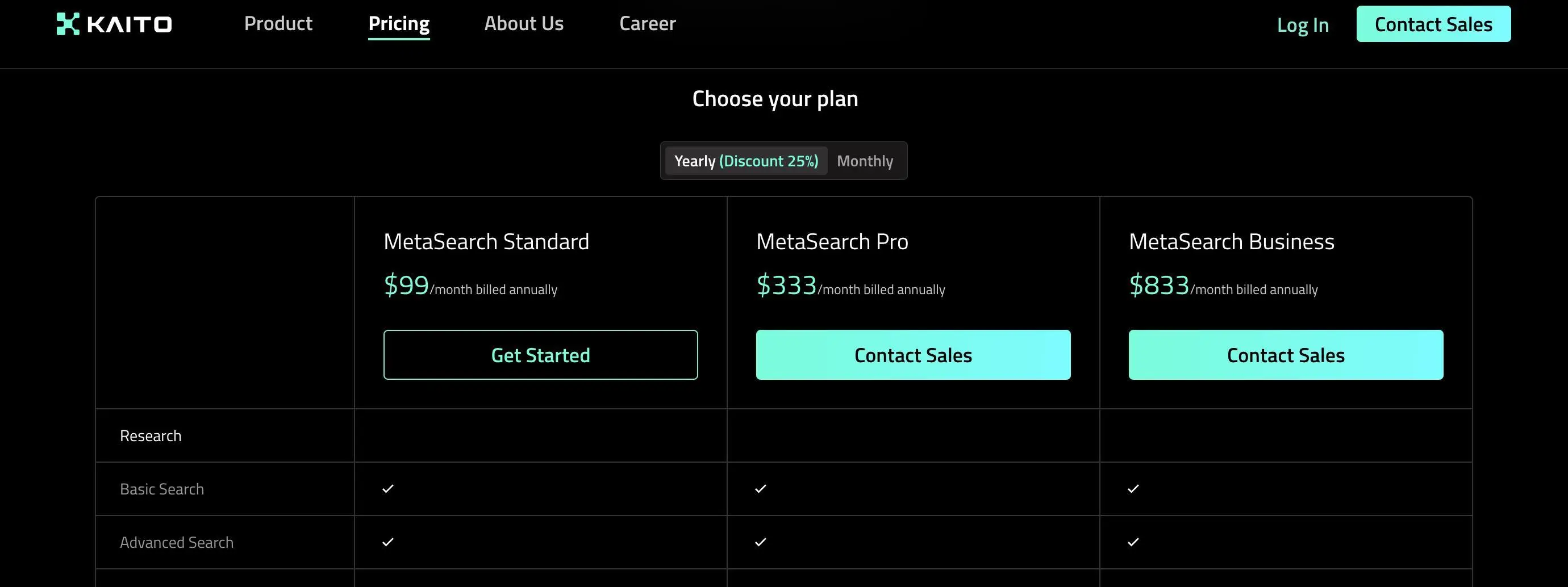Navigate to the Career page

(647, 24)
